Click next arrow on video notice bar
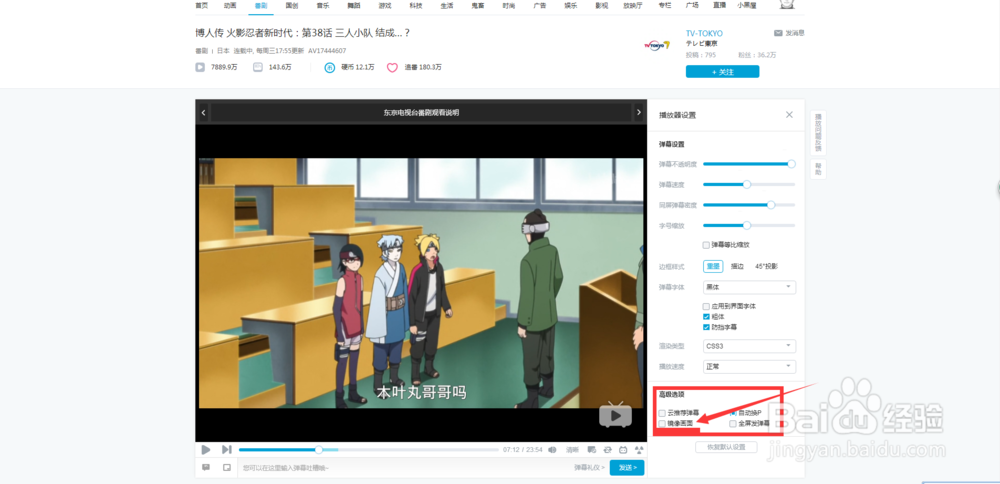The height and width of the screenshot is (484, 1000). [638, 113]
